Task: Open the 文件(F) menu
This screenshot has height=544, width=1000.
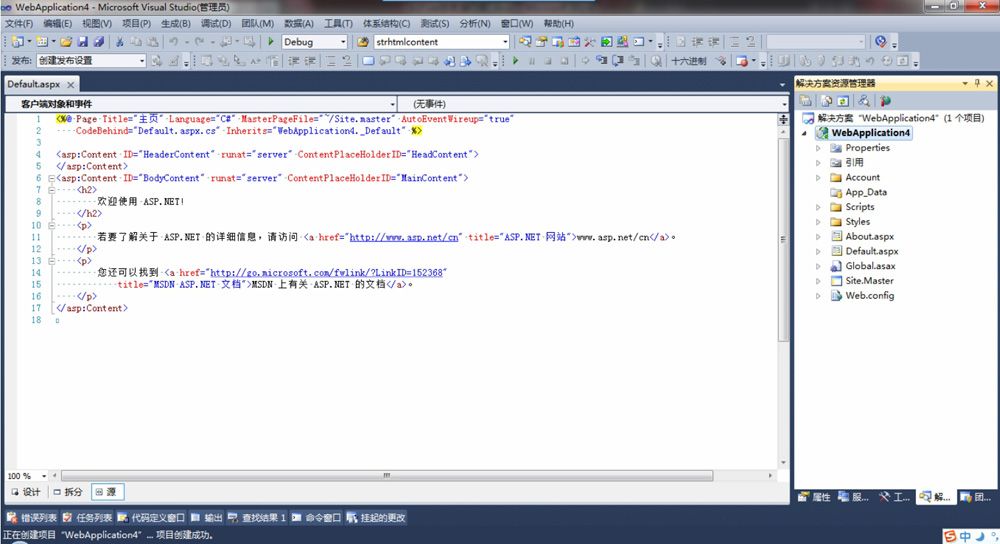Action: point(19,24)
